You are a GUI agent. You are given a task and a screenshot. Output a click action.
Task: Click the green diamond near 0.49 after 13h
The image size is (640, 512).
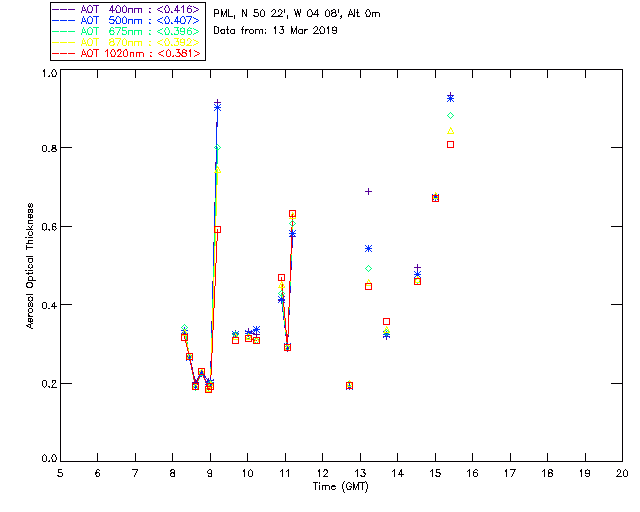tap(368, 268)
